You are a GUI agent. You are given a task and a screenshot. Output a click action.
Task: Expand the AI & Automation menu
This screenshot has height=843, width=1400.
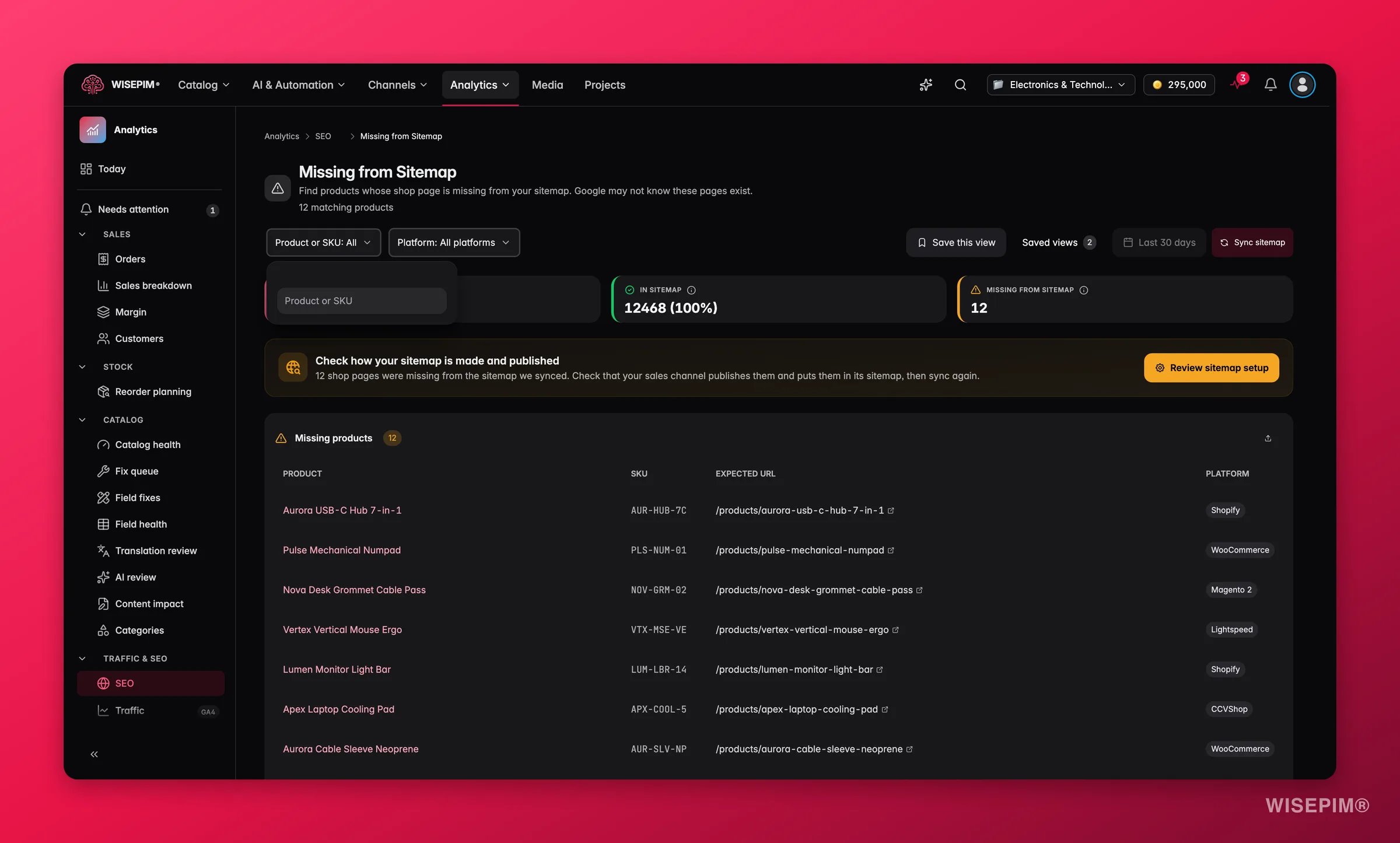(298, 85)
